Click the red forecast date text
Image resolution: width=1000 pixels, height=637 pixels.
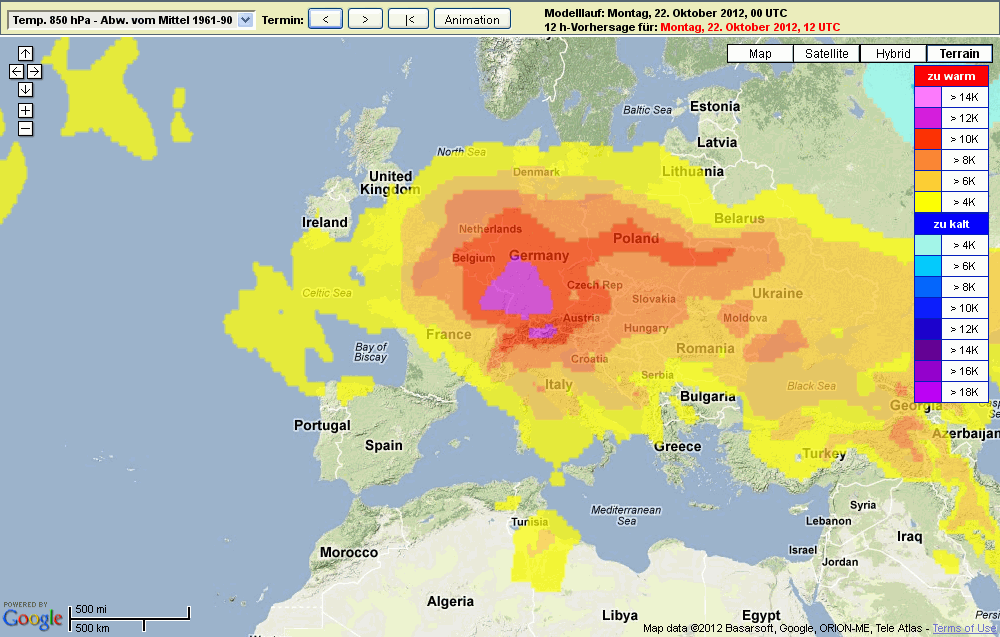click(750, 27)
